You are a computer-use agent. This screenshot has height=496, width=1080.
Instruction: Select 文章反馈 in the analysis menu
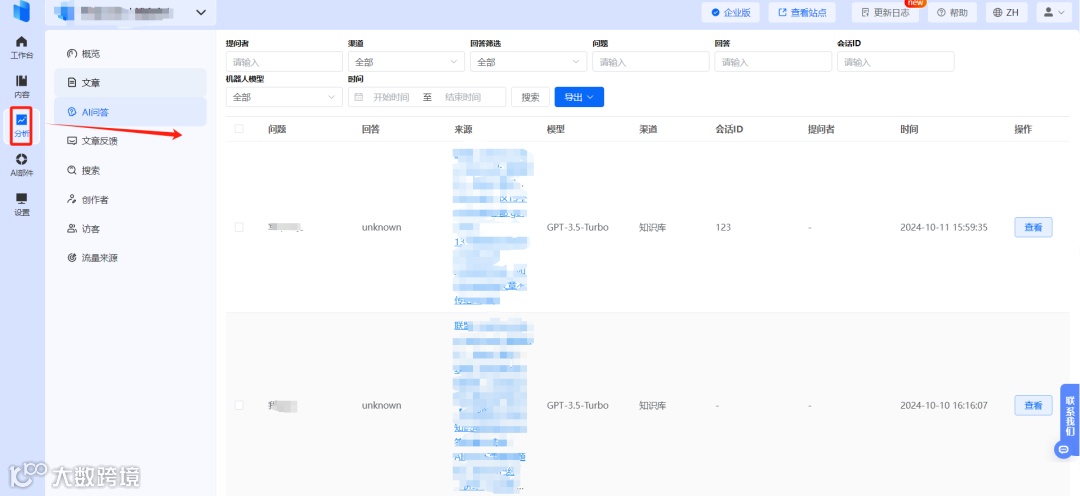130,141
